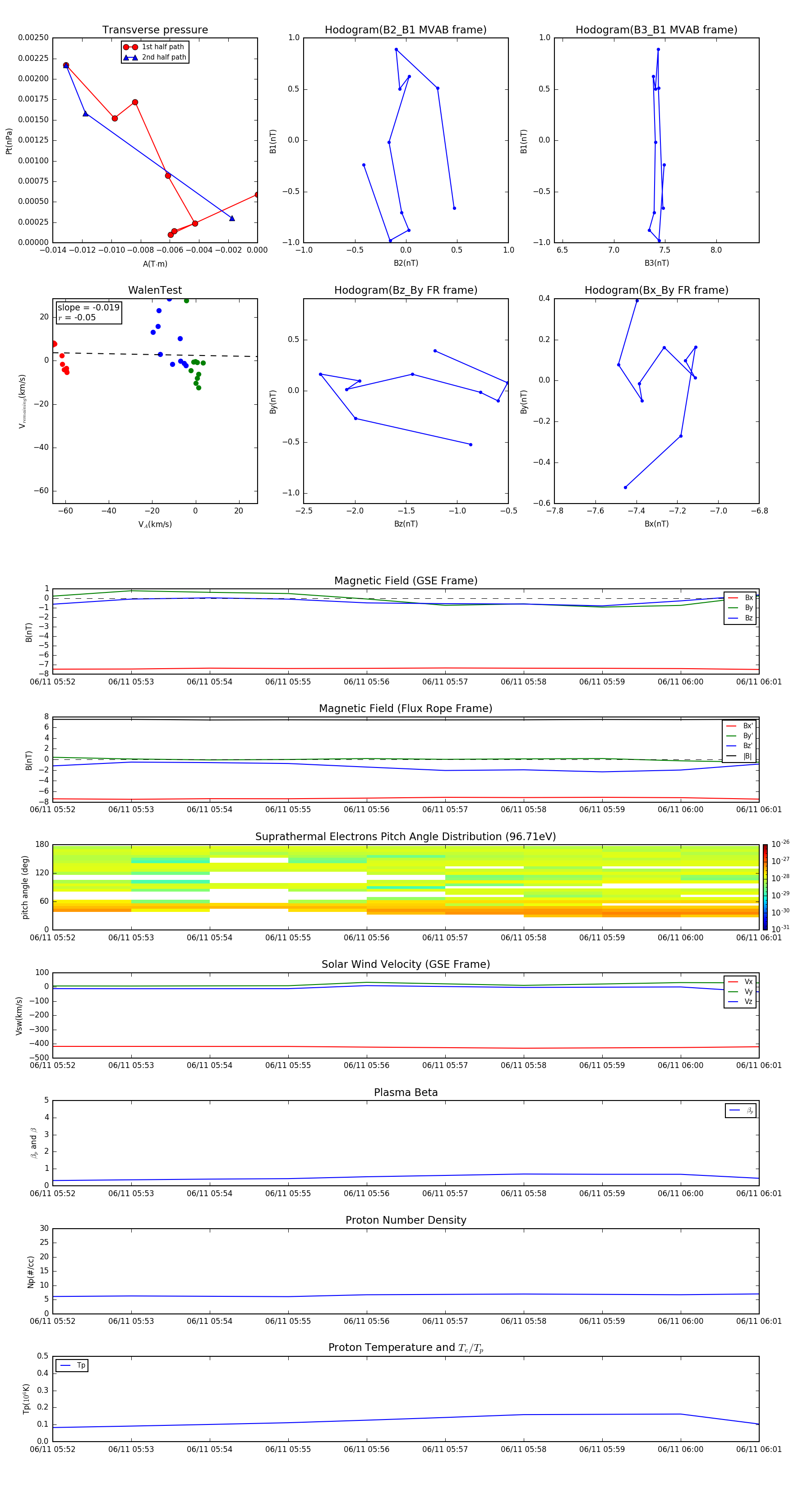Screen dimensions: 812x1489
Task: Select the "slope = -0.019" annotation
Action: pos(88,308)
